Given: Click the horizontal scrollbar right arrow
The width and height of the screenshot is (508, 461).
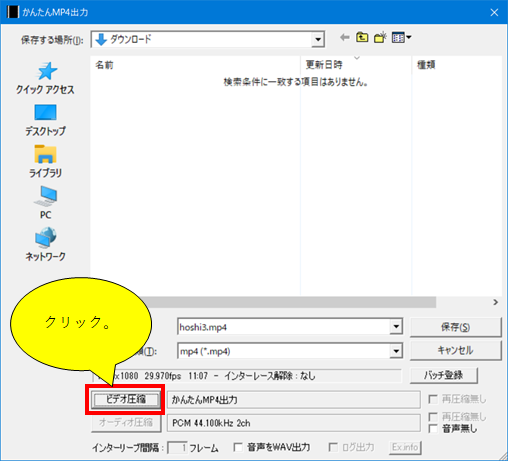Looking at the screenshot, I should [x=496, y=302].
